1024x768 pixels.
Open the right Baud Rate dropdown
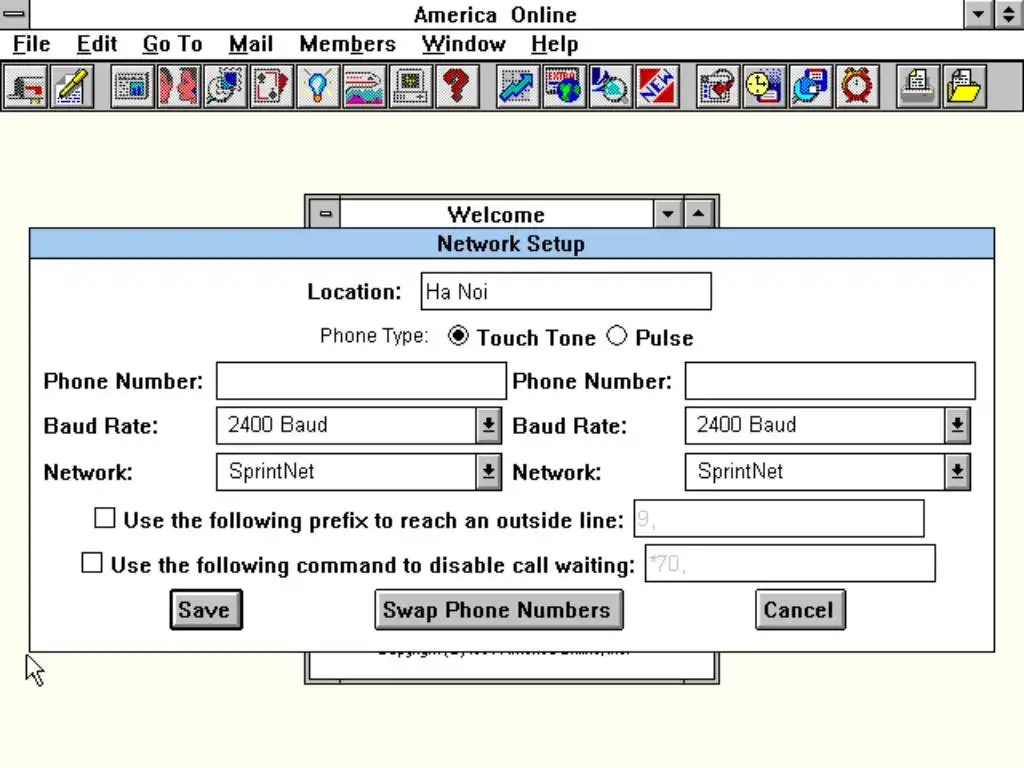click(957, 425)
